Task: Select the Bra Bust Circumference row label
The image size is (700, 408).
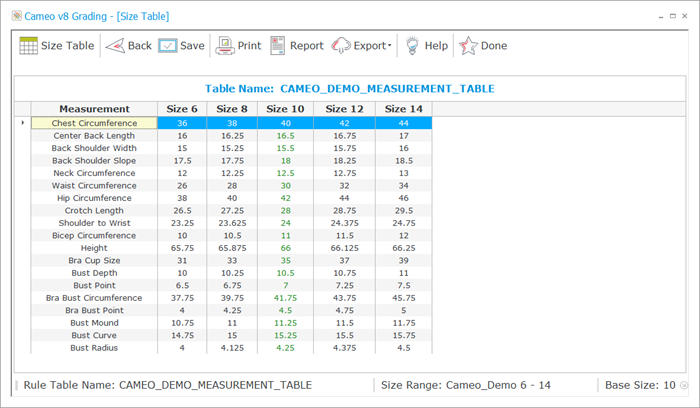Action: 94,298
